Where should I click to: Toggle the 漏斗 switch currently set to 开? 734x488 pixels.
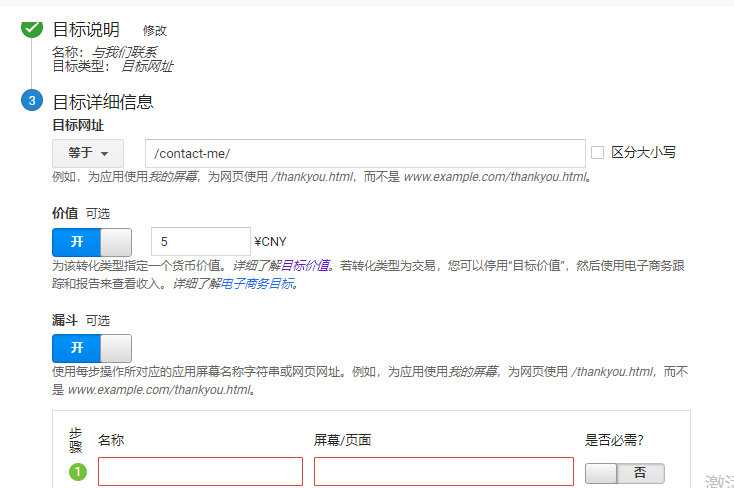(92, 348)
